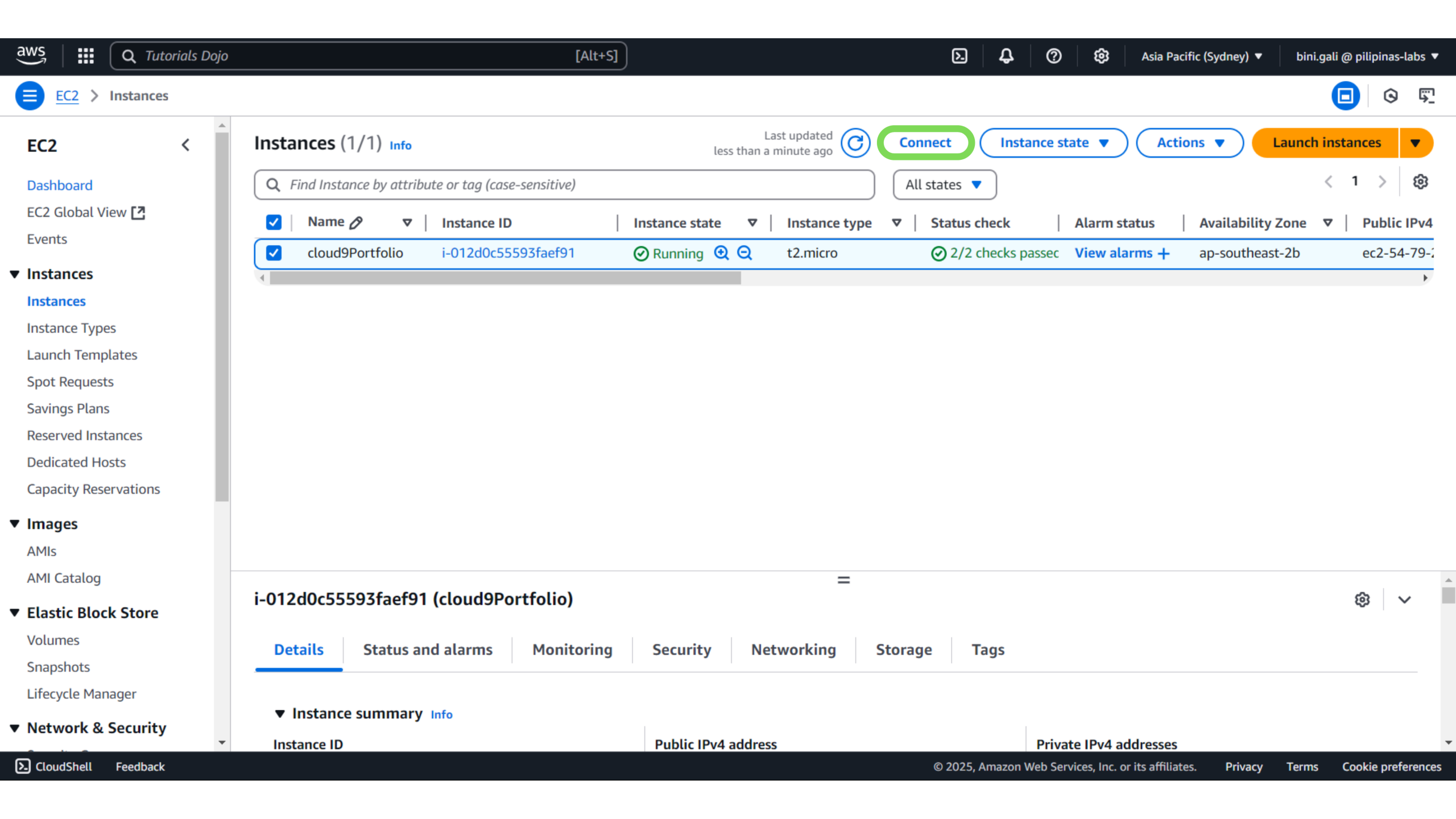Image resolution: width=1456 pixels, height=819 pixels.
Task: Edit the Name column pencil icon
Action: coord(357,222)
